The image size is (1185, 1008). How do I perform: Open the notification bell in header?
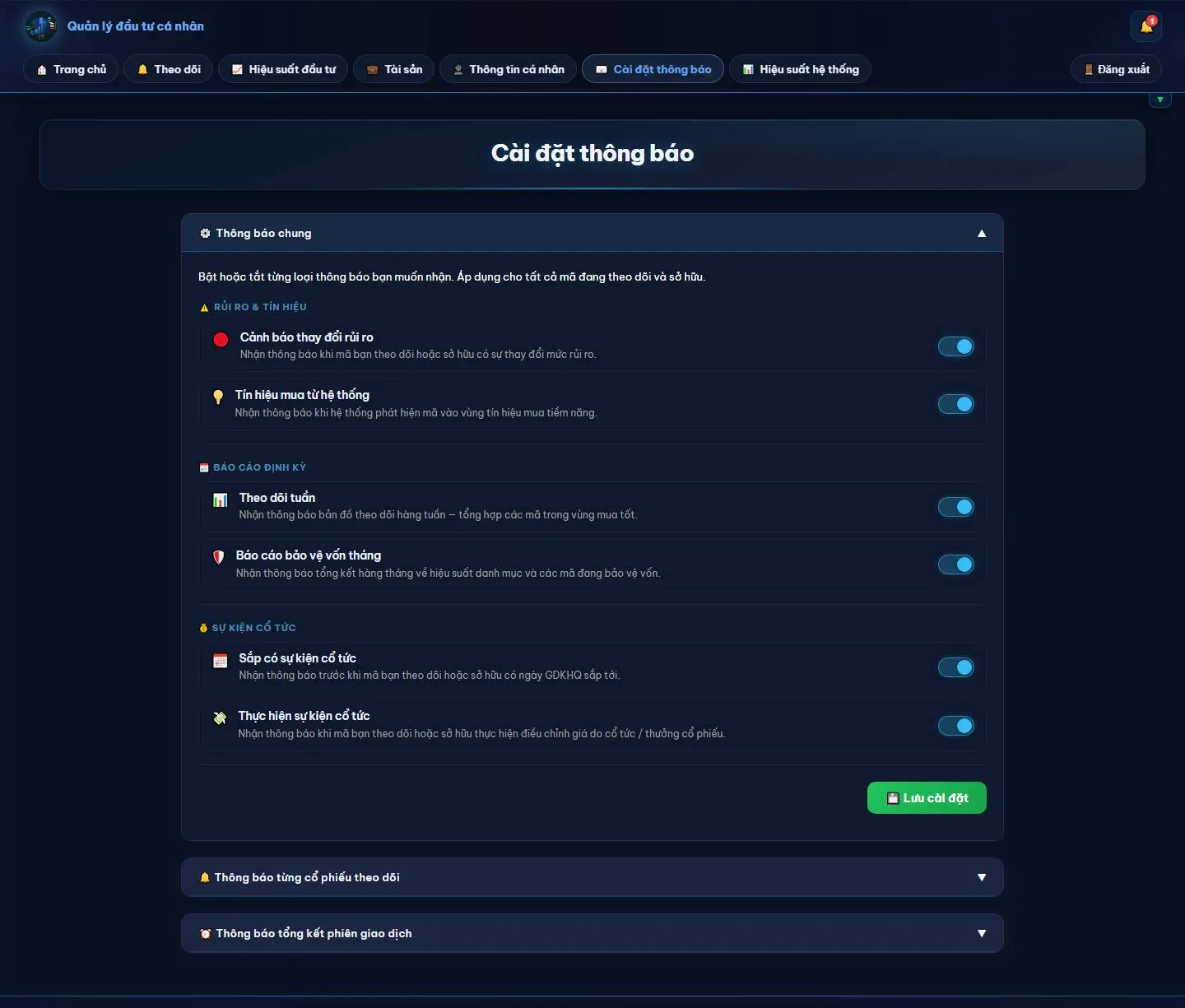click(1145, 26)
